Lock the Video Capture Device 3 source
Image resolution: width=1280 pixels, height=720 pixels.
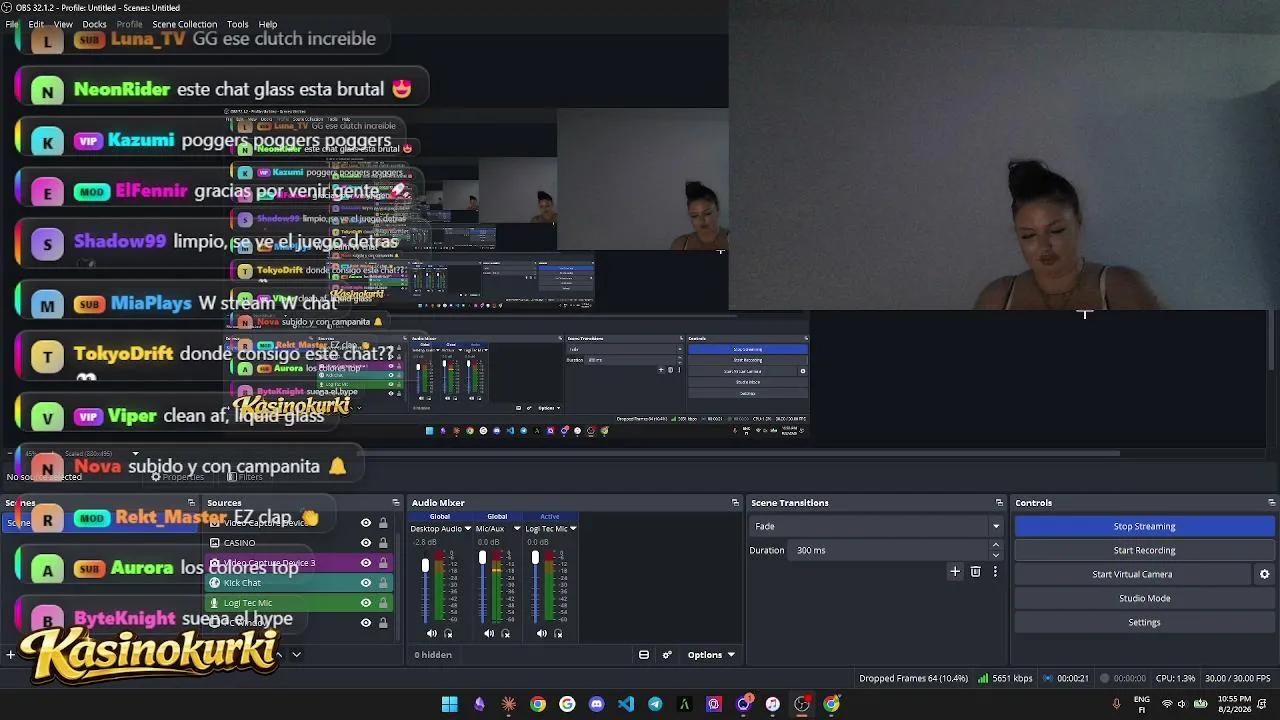pyautogui.click(x=383, y=563)
